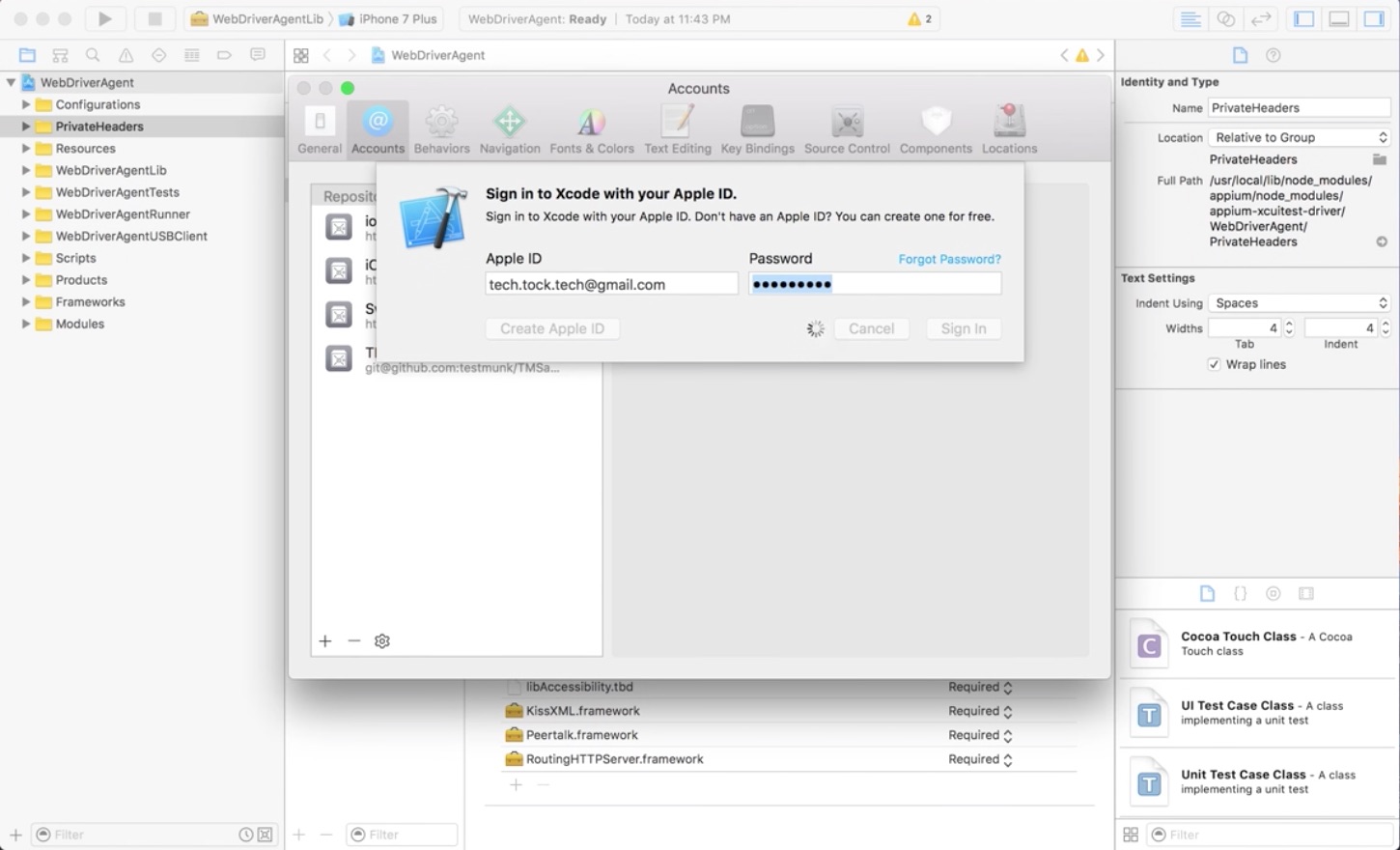This screenshot has height=850, width=1400.
Task: Show the assistant editor icon
Action: point(1225,18)
